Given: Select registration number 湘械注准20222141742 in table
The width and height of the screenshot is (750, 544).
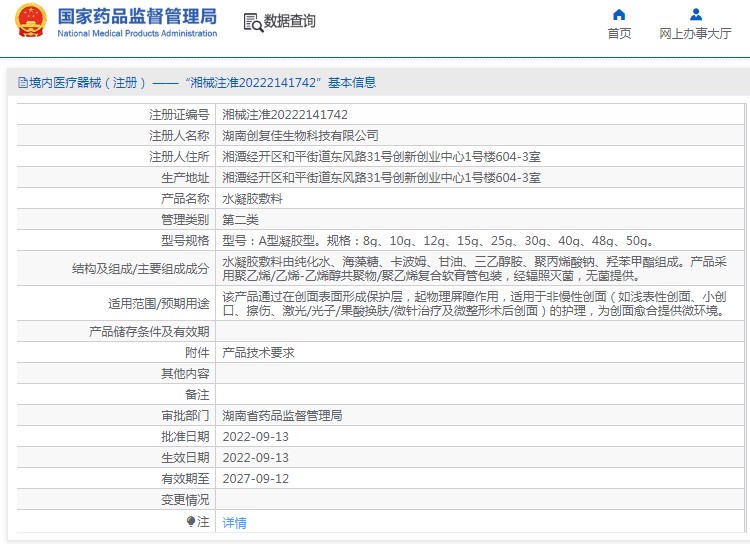Looking at the screenshot, I should click(285, 115).
